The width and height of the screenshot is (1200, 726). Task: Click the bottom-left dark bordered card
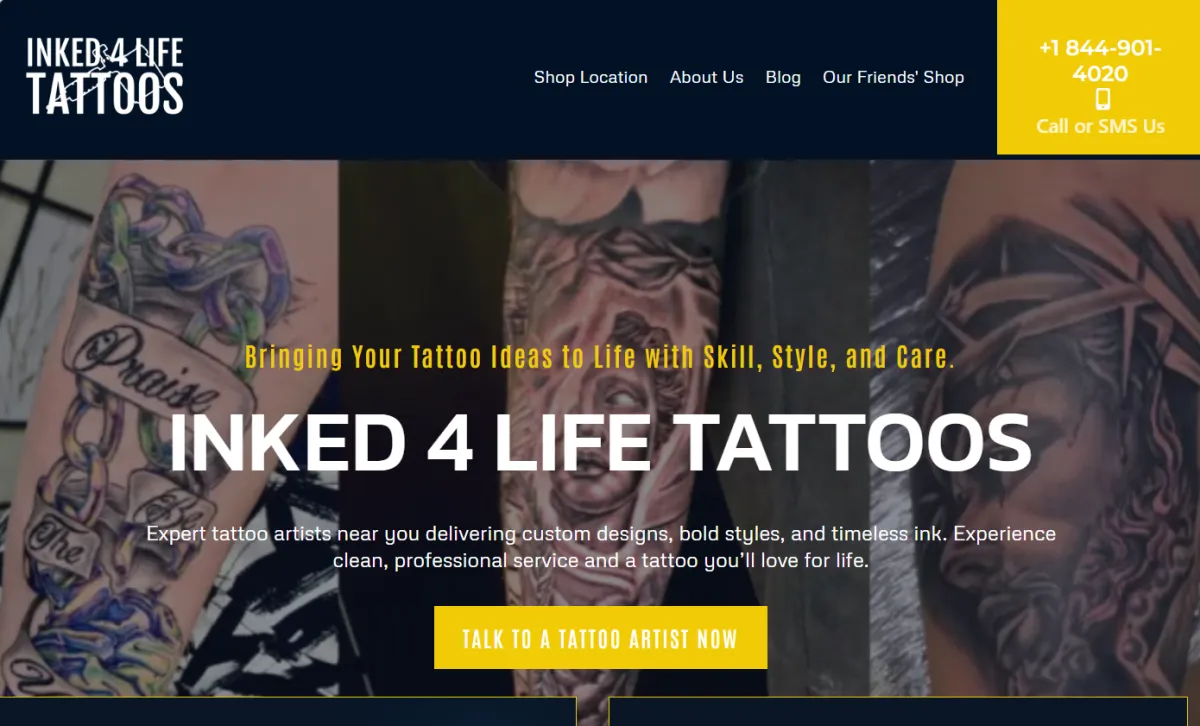288,711
